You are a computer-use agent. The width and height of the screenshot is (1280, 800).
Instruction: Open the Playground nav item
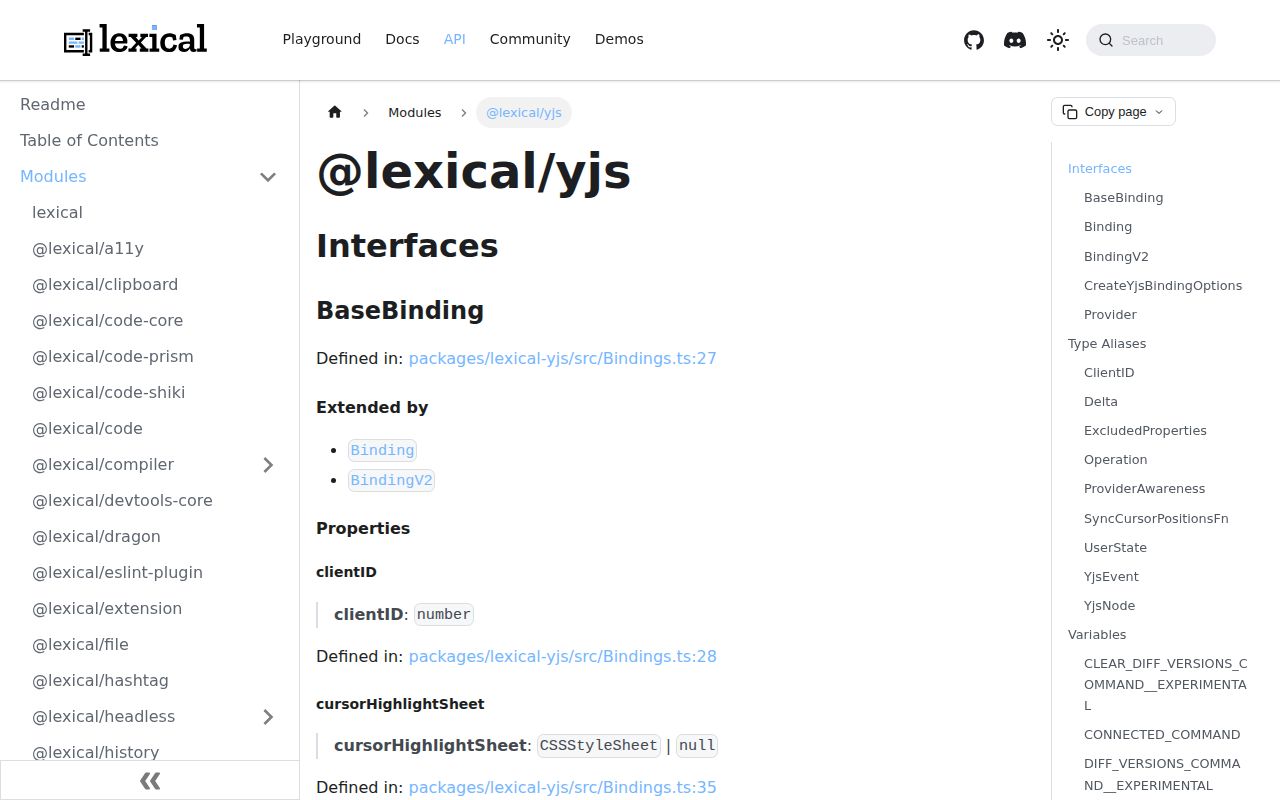[x=322, y=39]
